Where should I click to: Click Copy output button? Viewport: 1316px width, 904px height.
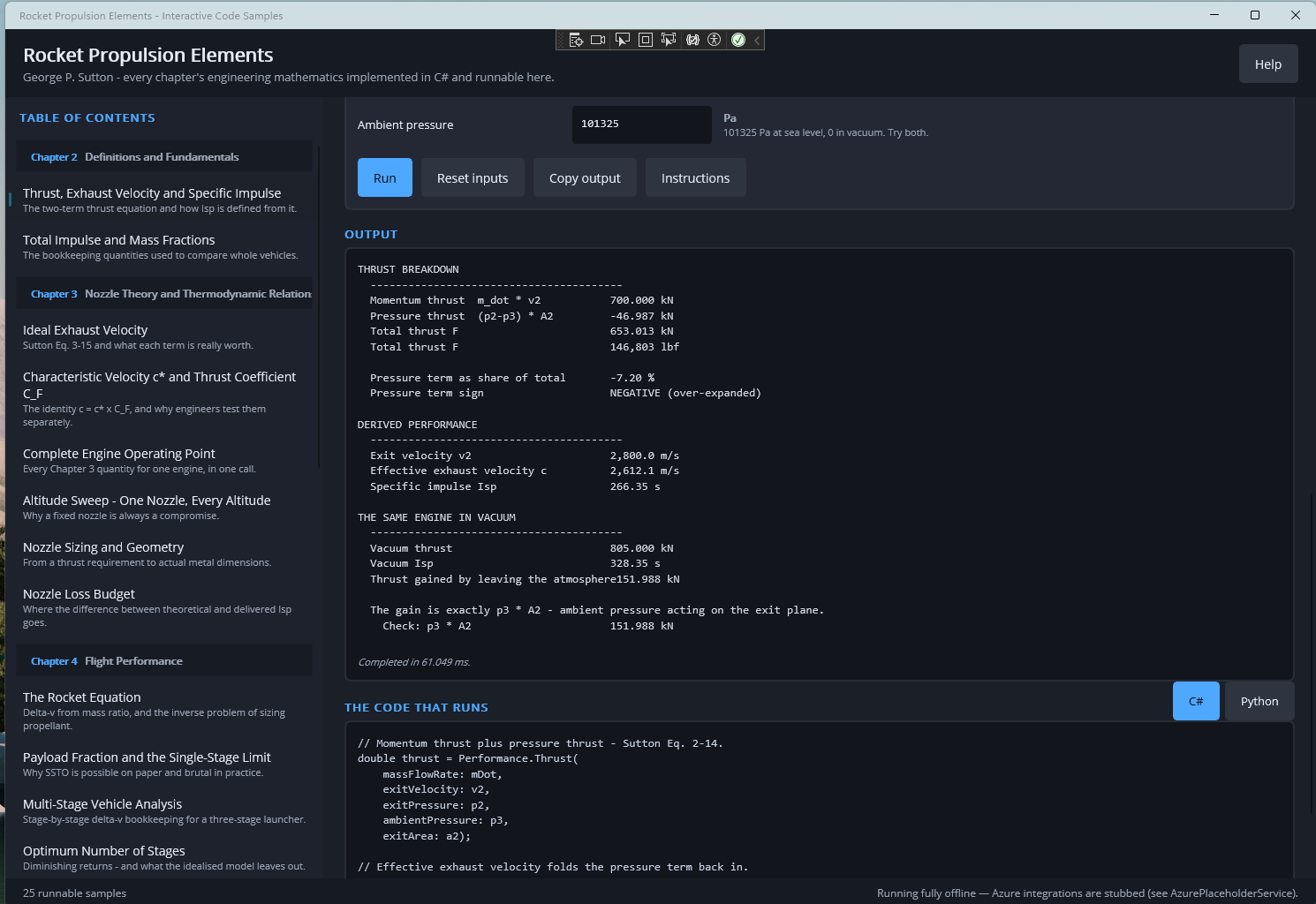click(x=585, y=177)
